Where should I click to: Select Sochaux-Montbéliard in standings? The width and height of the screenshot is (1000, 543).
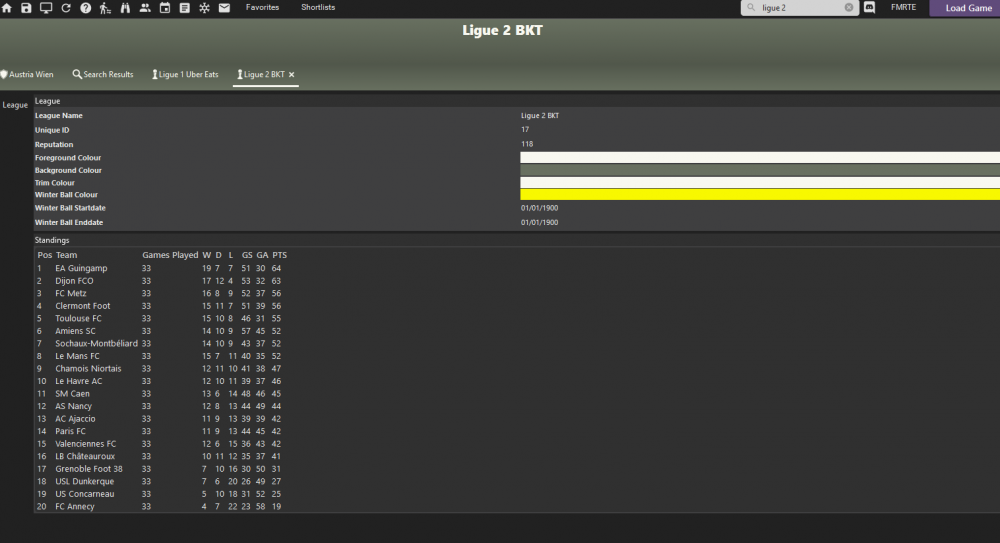tap(96, 343)
